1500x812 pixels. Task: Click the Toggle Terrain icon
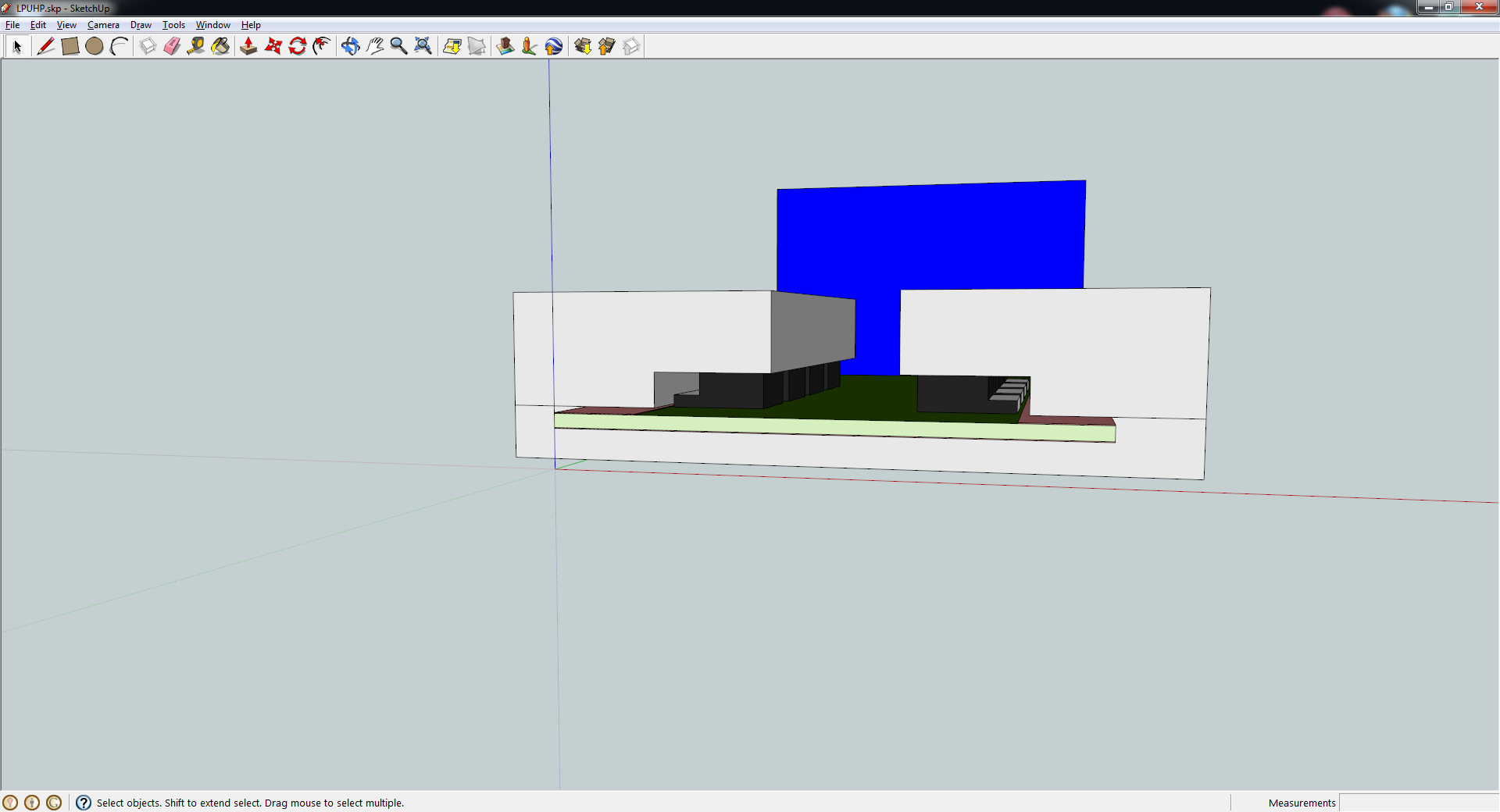point(477,47)
